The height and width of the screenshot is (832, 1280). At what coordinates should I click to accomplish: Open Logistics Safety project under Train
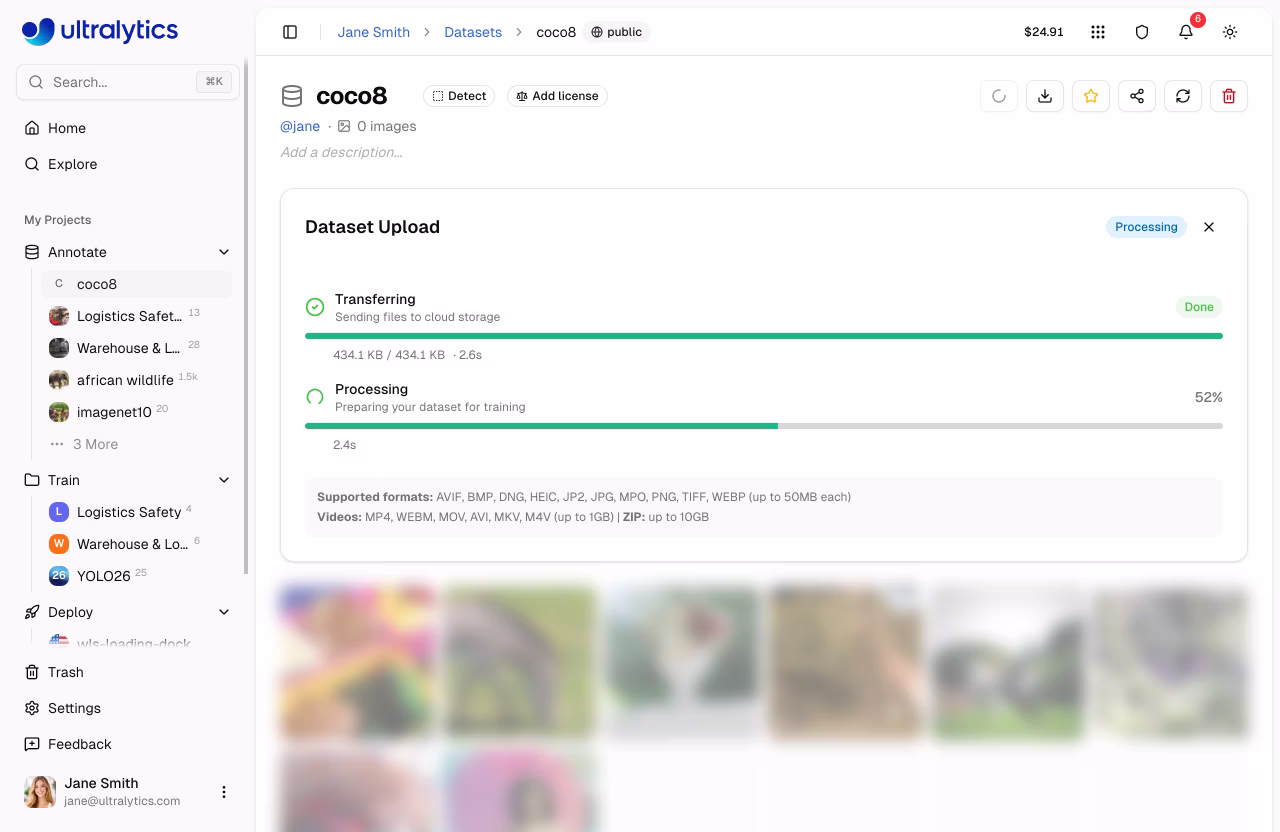[137, 512]
